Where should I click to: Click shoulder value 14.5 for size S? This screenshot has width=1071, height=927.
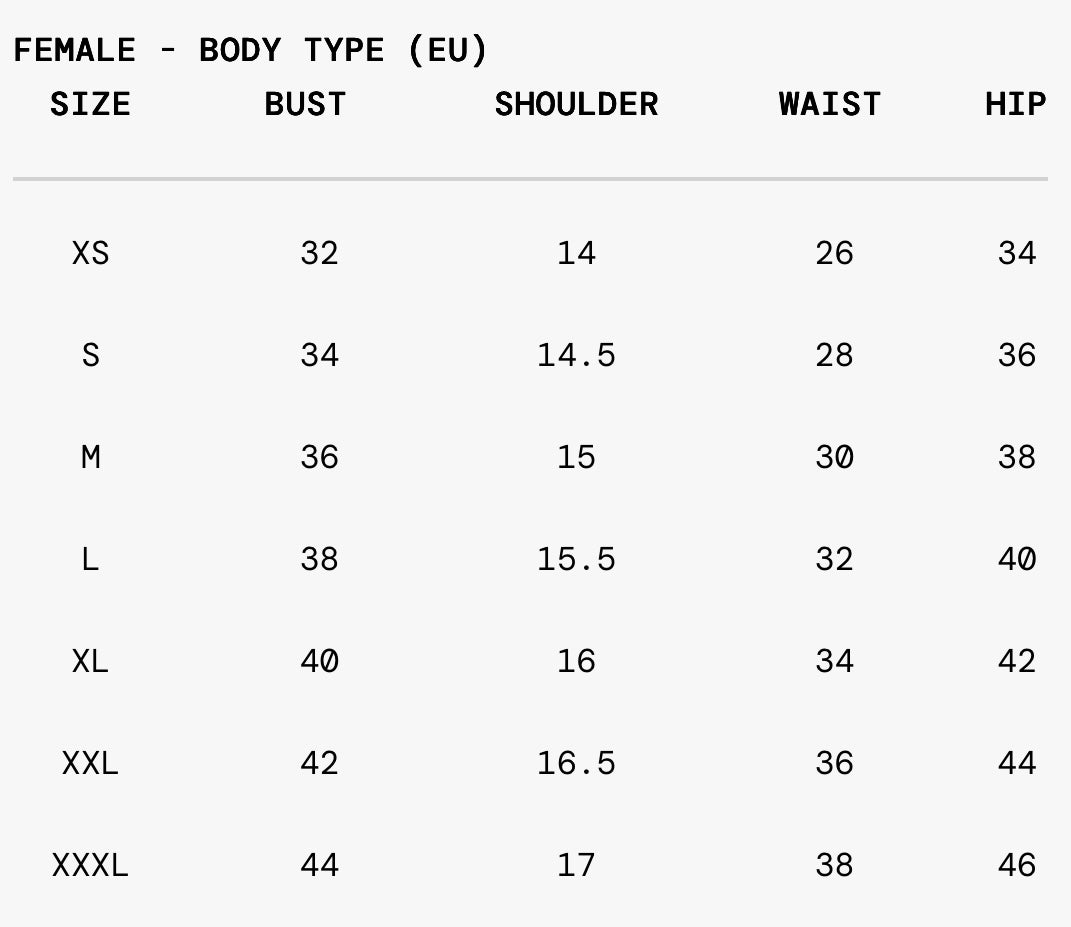coord(576,355)
